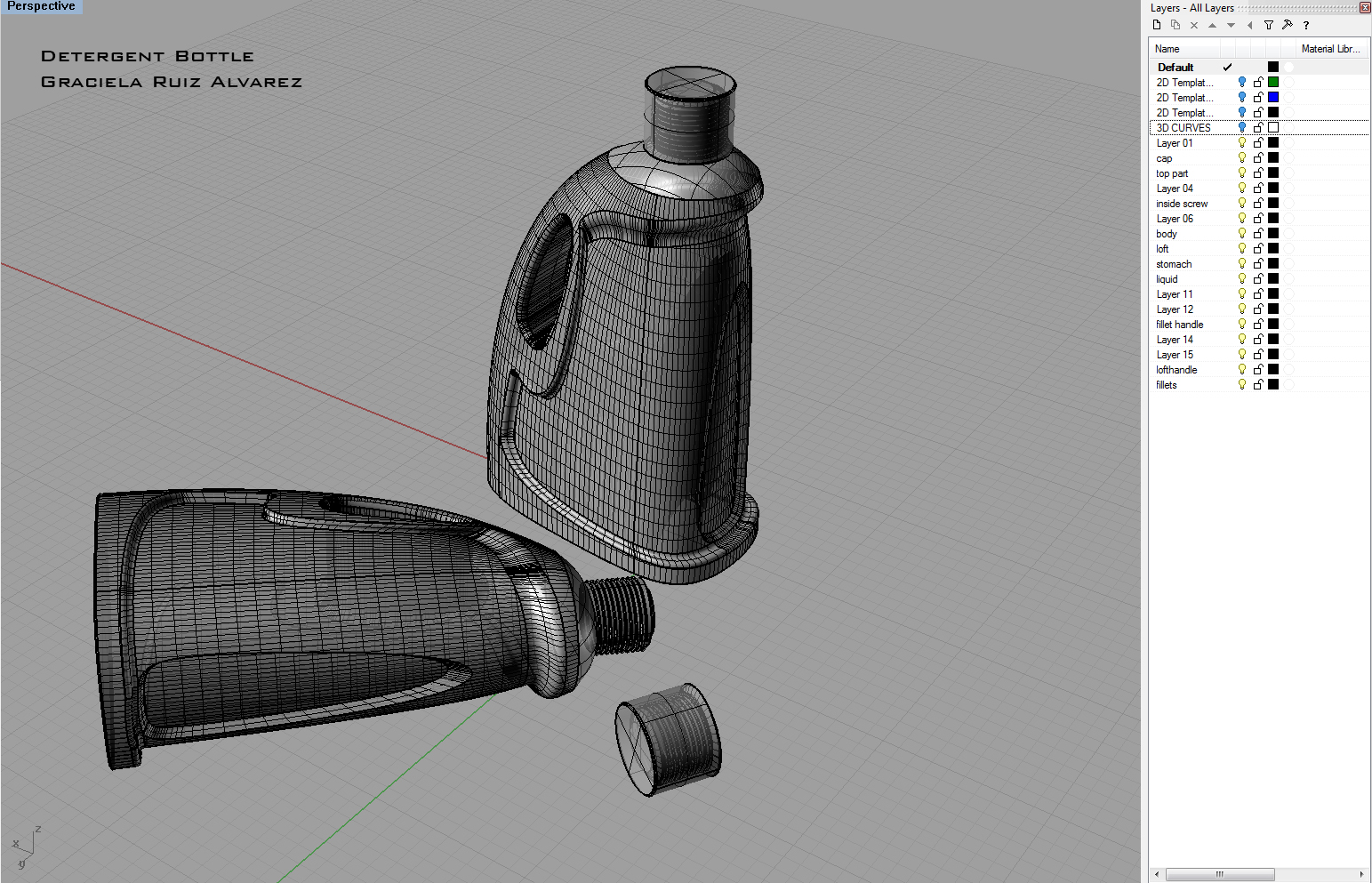Toggle lock on the body layer
Screen dimensions: 1372x883
[x=1258, y=233]
